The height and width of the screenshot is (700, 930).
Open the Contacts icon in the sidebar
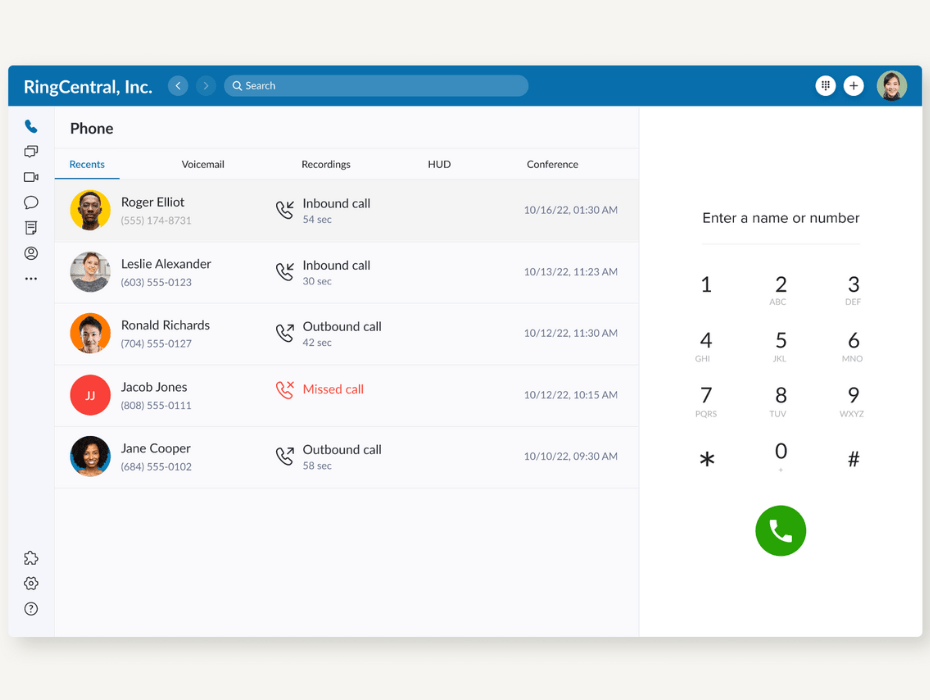[31, 253]
